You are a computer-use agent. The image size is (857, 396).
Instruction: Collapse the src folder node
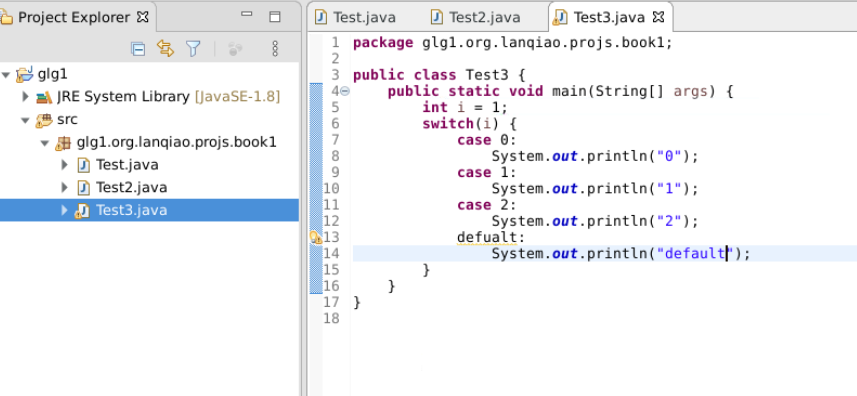[25, 120]
